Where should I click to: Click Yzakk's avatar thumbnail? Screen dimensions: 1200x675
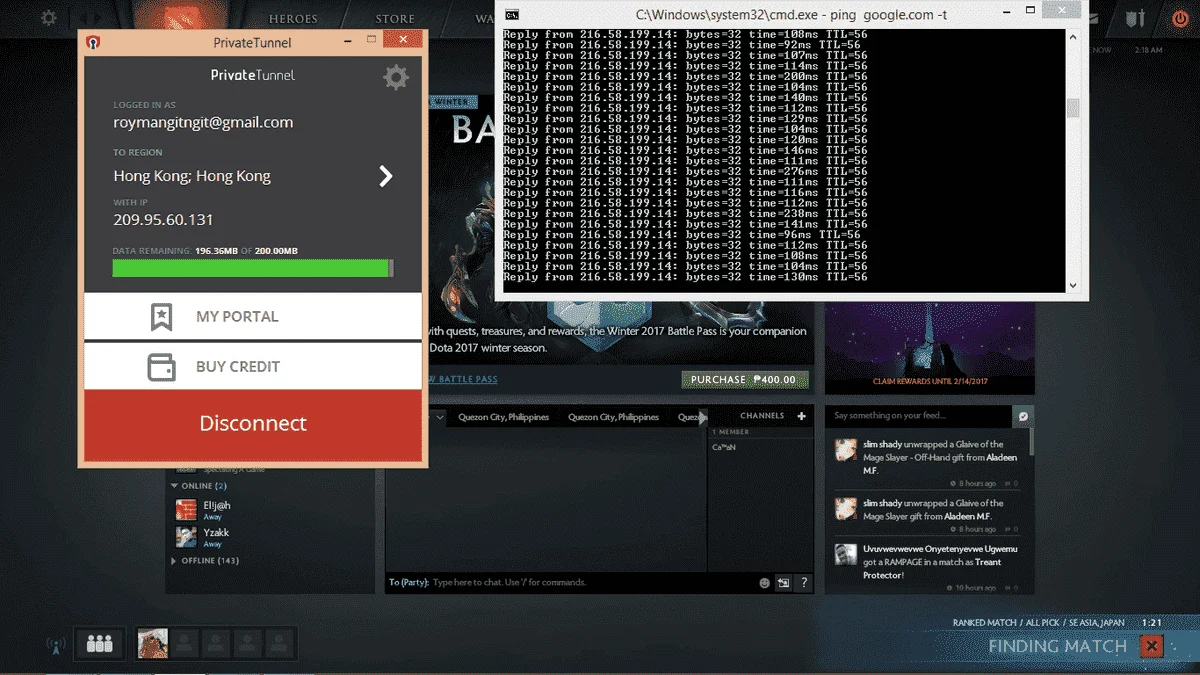(186, 538)
